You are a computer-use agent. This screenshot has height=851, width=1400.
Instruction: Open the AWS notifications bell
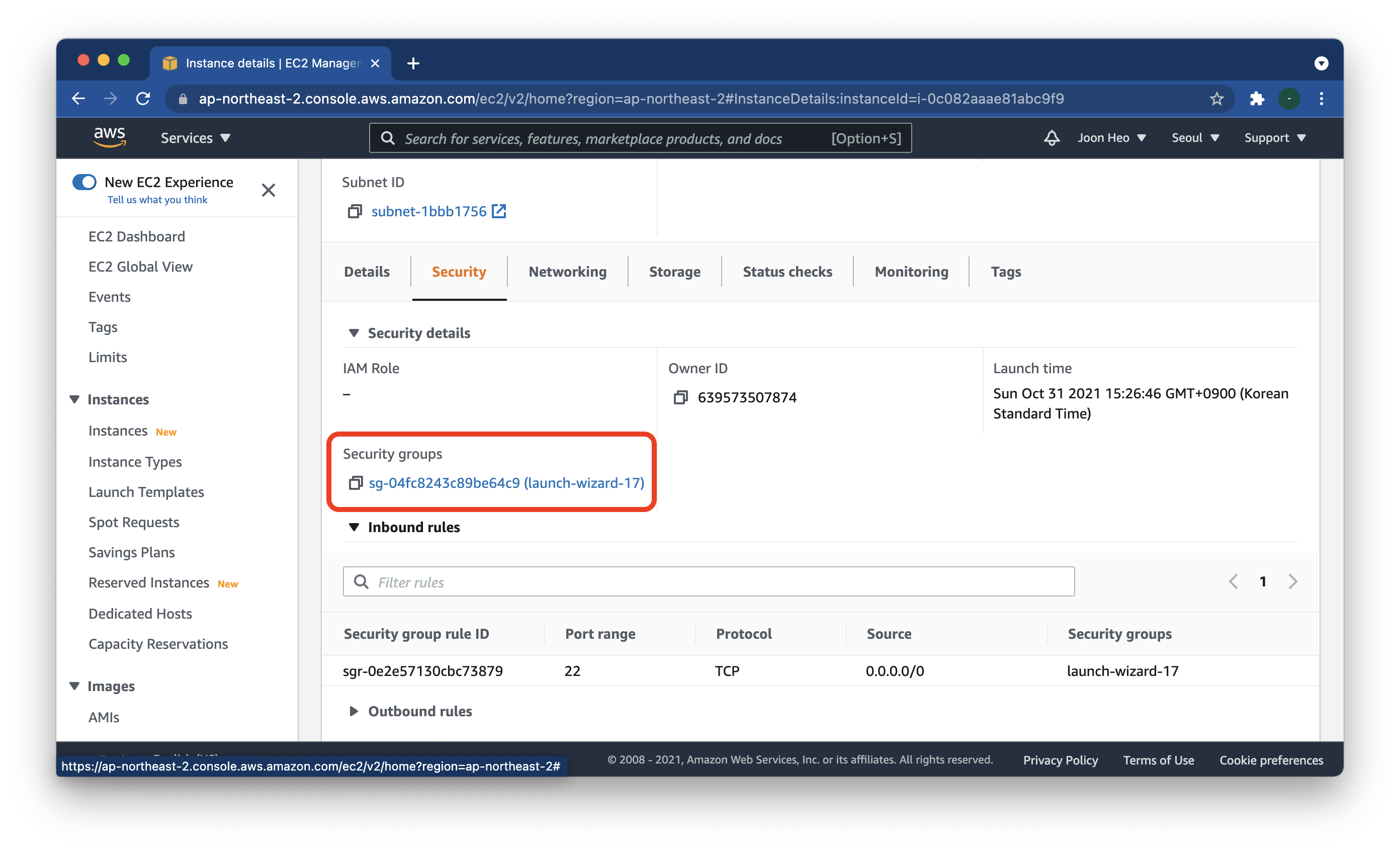pyautogui.click(x=1051, y=138)
